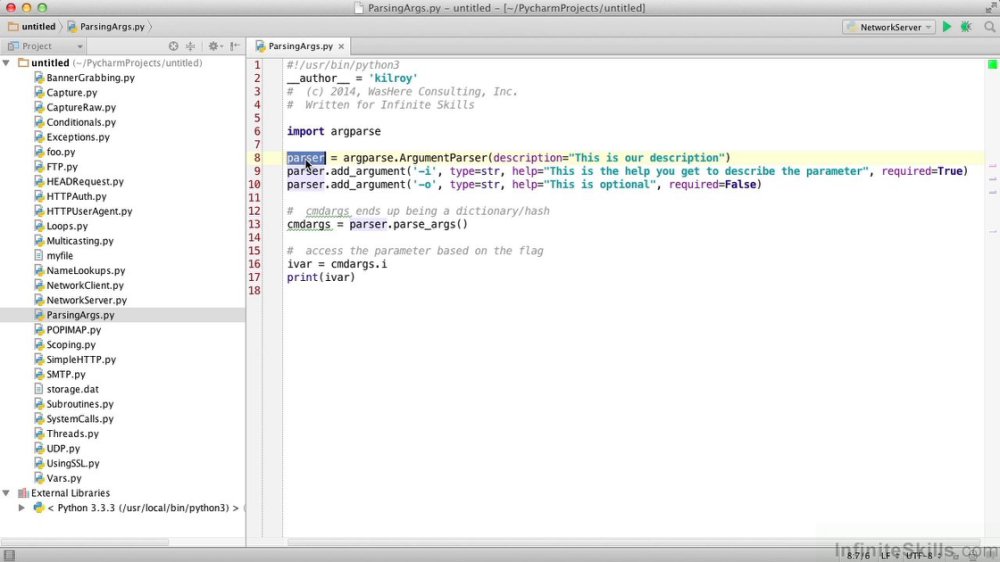Select Conditionals.py in project tree

81,122
